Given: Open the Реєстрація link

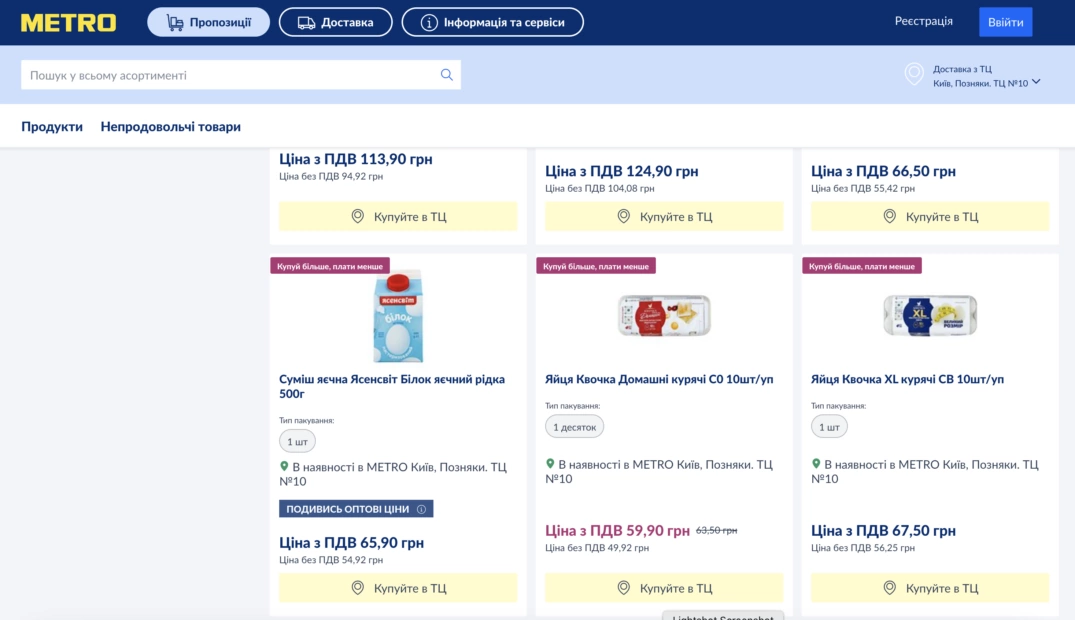Looking at the screenshot, I should pos(923,21).
